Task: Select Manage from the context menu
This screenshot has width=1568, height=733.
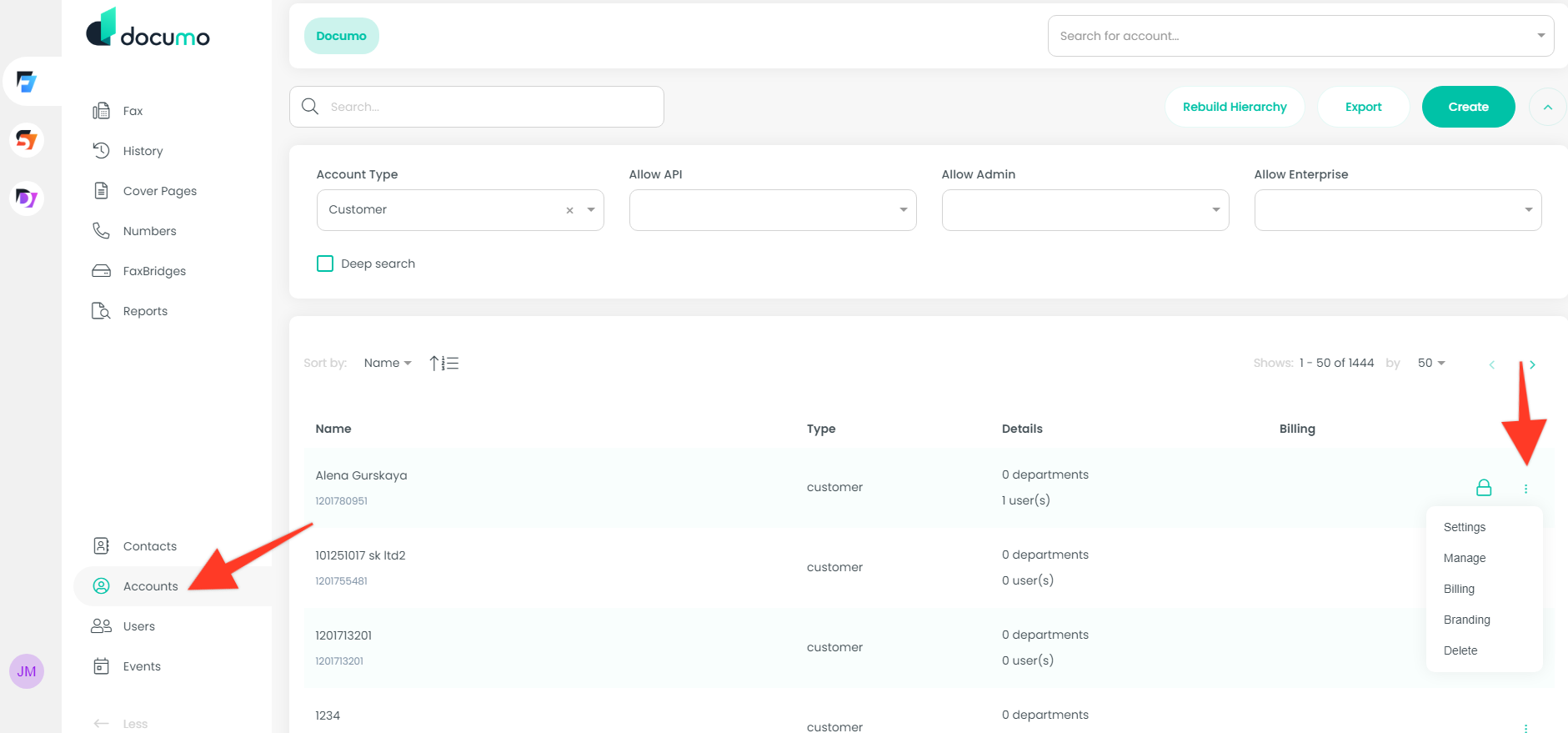Action: pos(1465,558)
